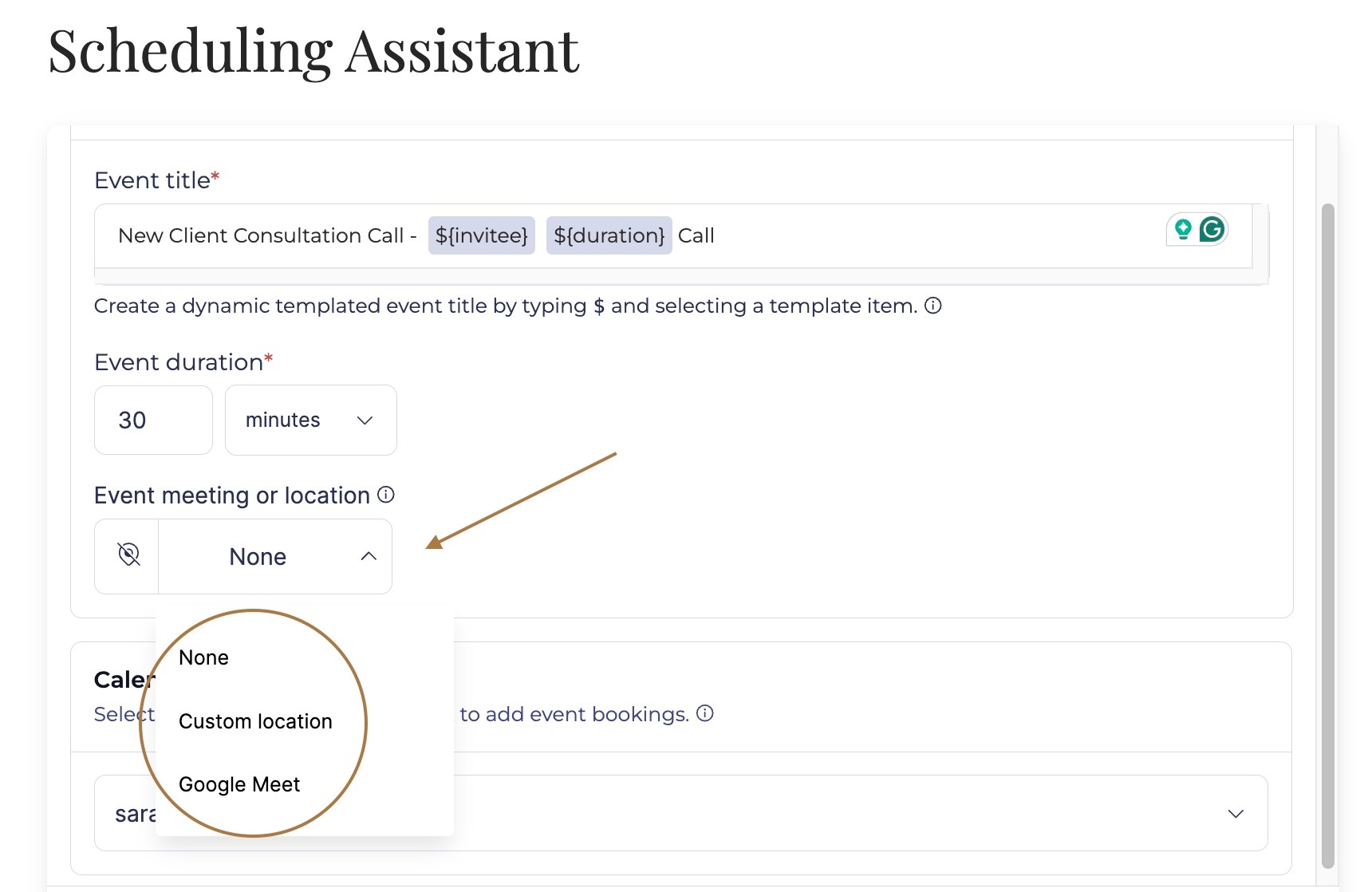Click the Grammarly icon in the title field
Screen dimensions: 1372x892
click(1212, 230)
